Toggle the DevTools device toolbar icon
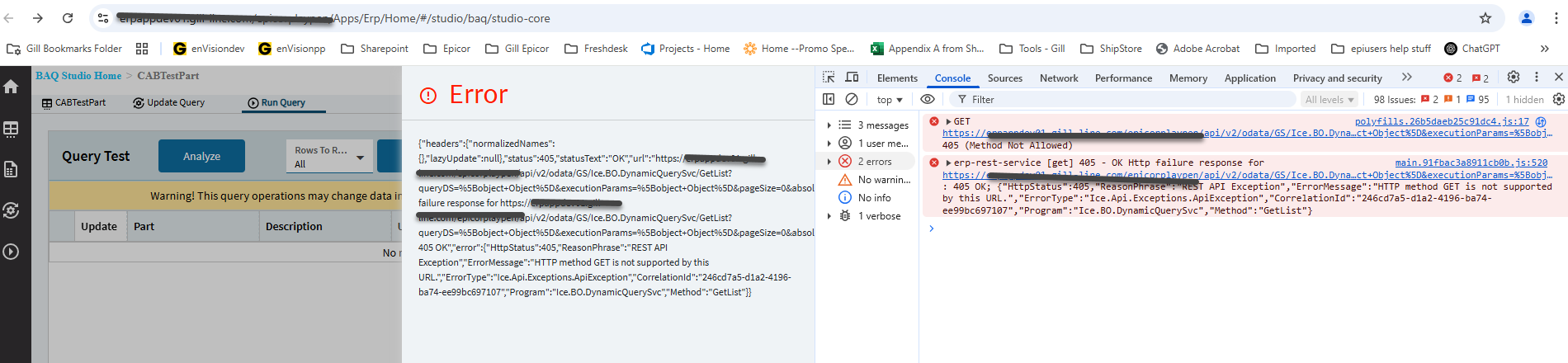The image size is (1568, 363). pyautogui.click(x=852, y=78)
